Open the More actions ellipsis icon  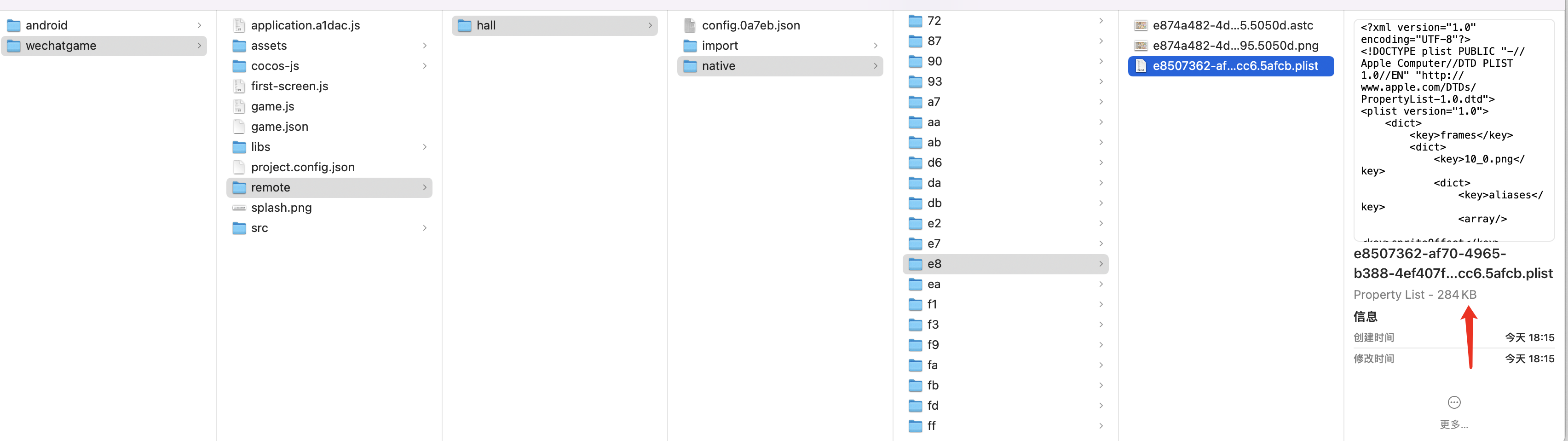click(x=1453, y=402)
